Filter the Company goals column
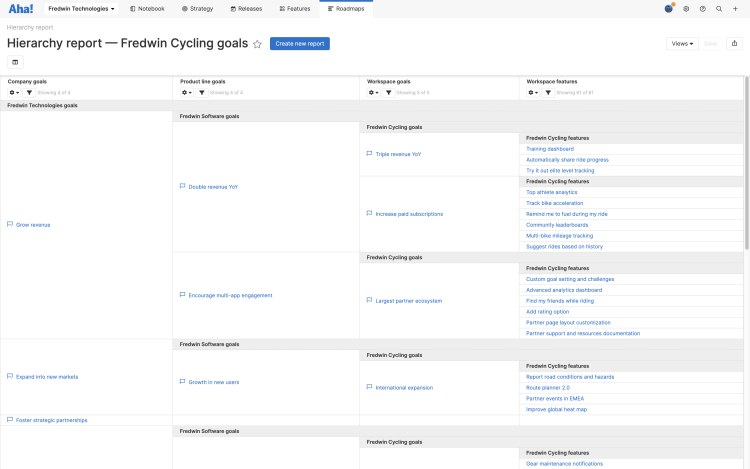750x469 pixels. coord(29,92)
